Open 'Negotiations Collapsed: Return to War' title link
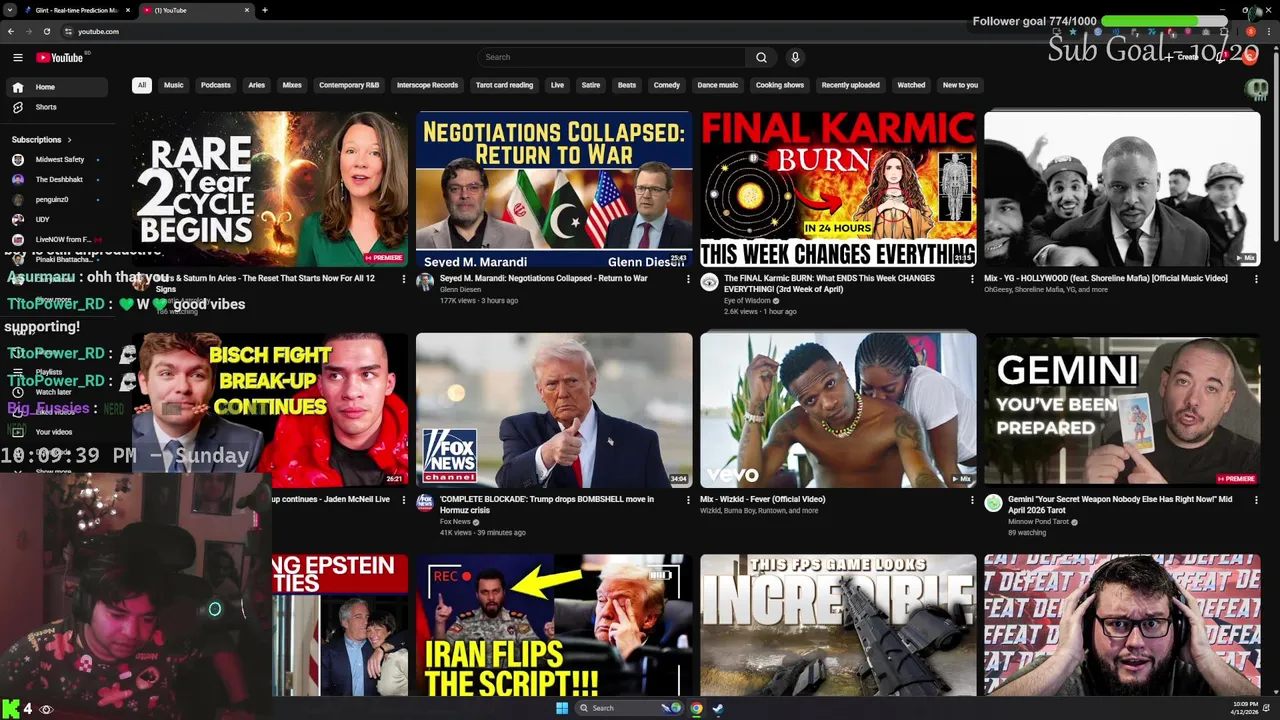The image size is (1280, 720). (543, 279)
